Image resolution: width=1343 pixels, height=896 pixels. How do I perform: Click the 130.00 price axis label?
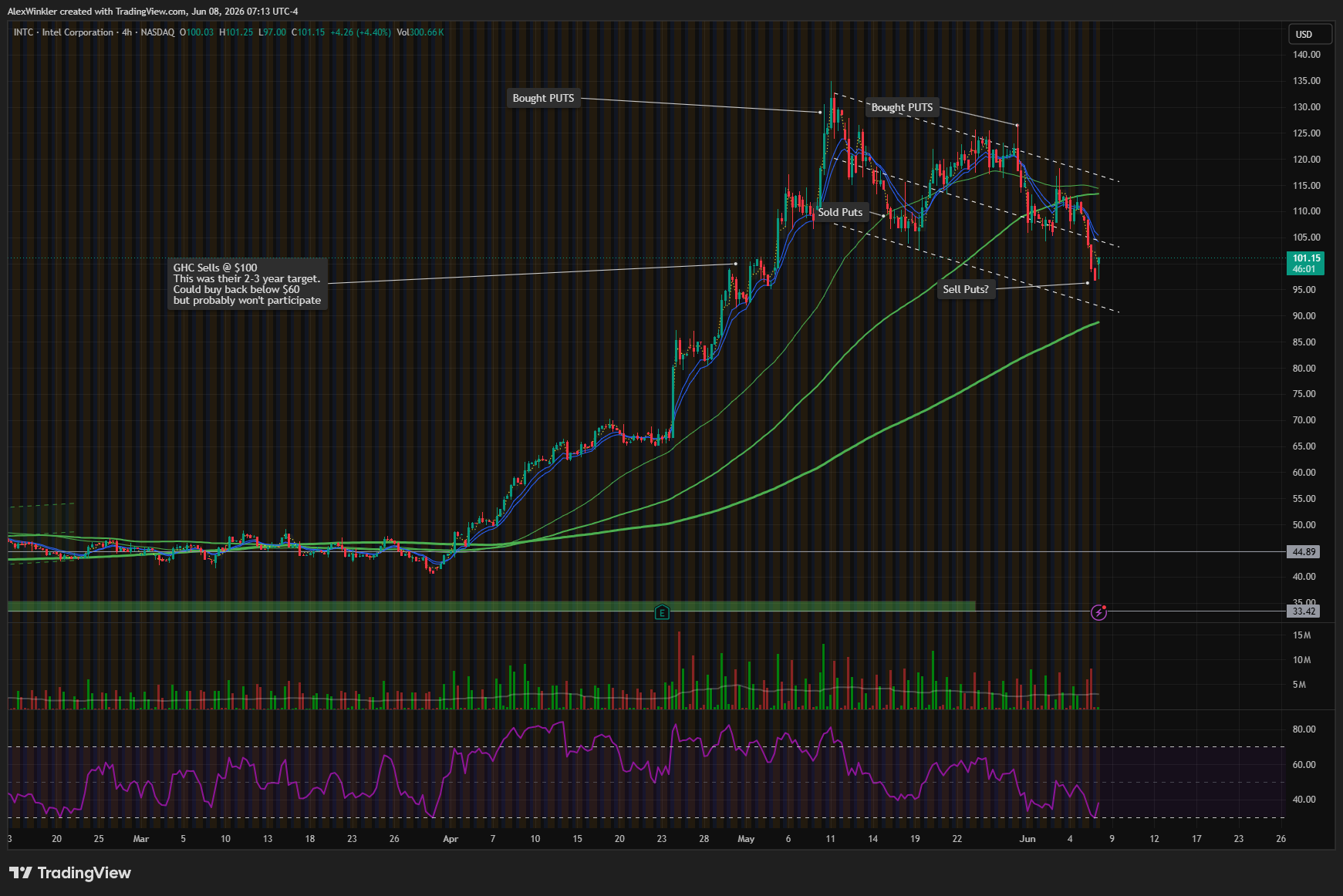1306,107
